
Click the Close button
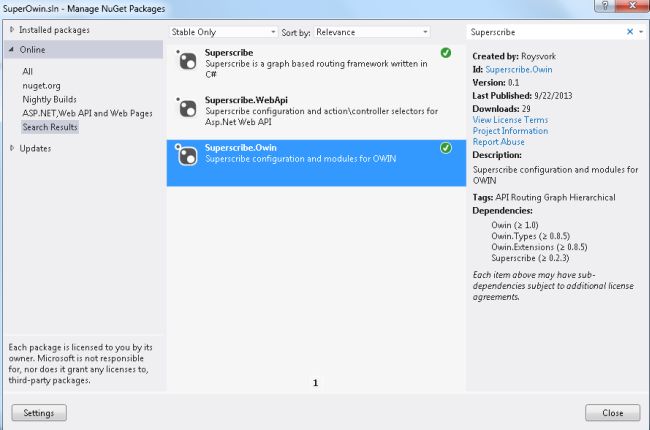pyautogui.click(x=613, y=413)
